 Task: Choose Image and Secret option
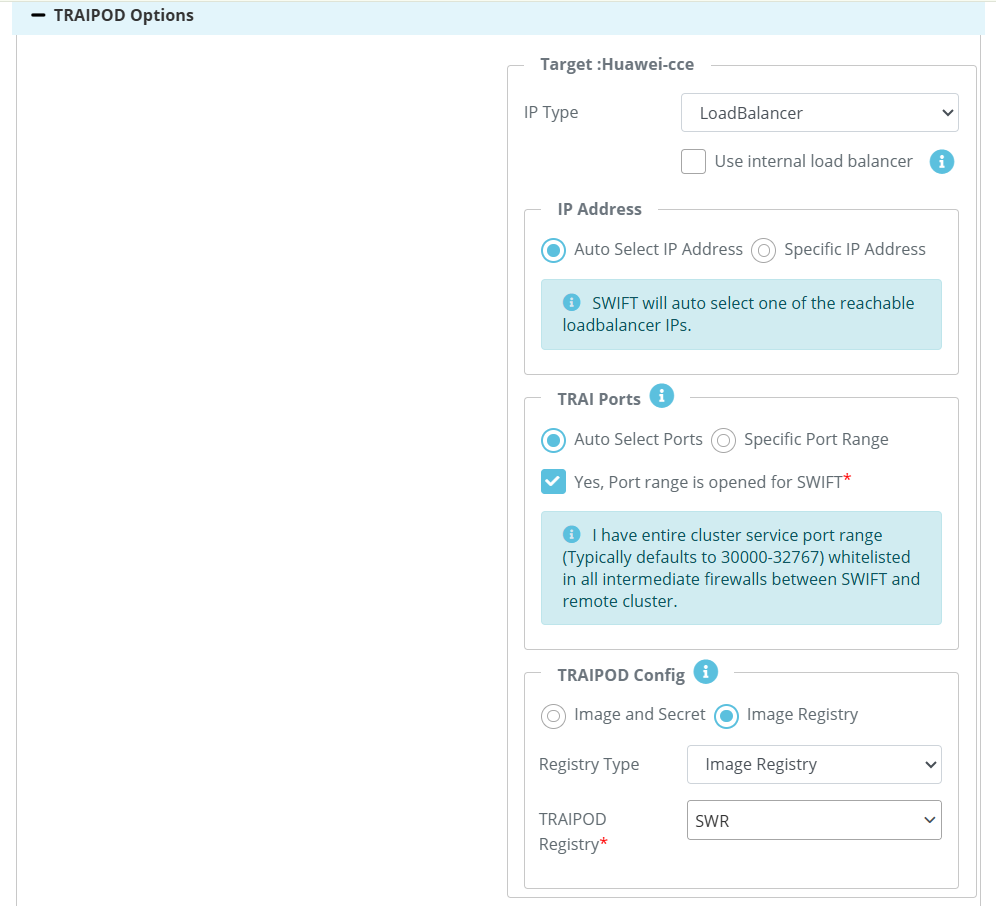(553, 715)
